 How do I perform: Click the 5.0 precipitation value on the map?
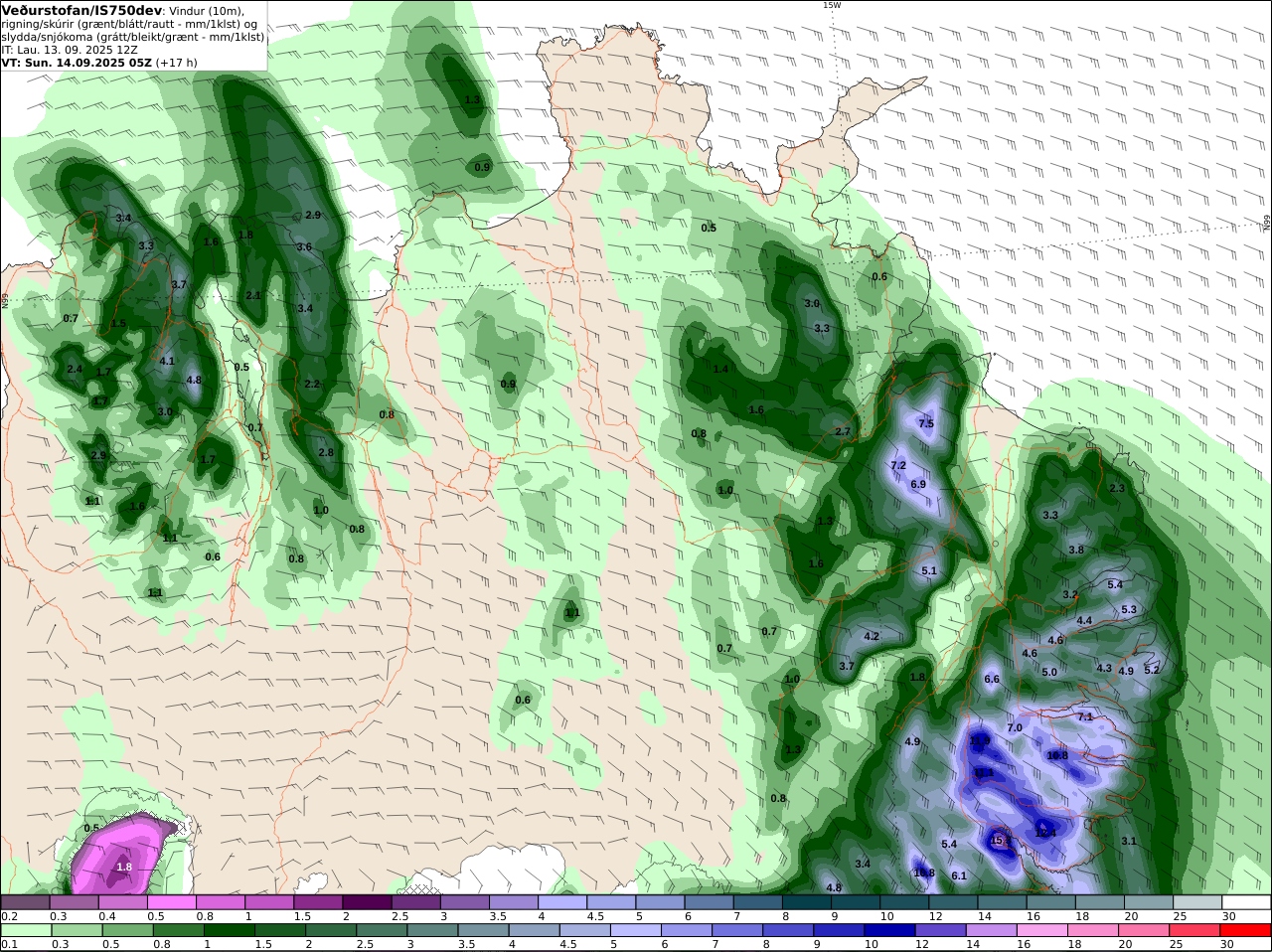(x=1049, y=672)
